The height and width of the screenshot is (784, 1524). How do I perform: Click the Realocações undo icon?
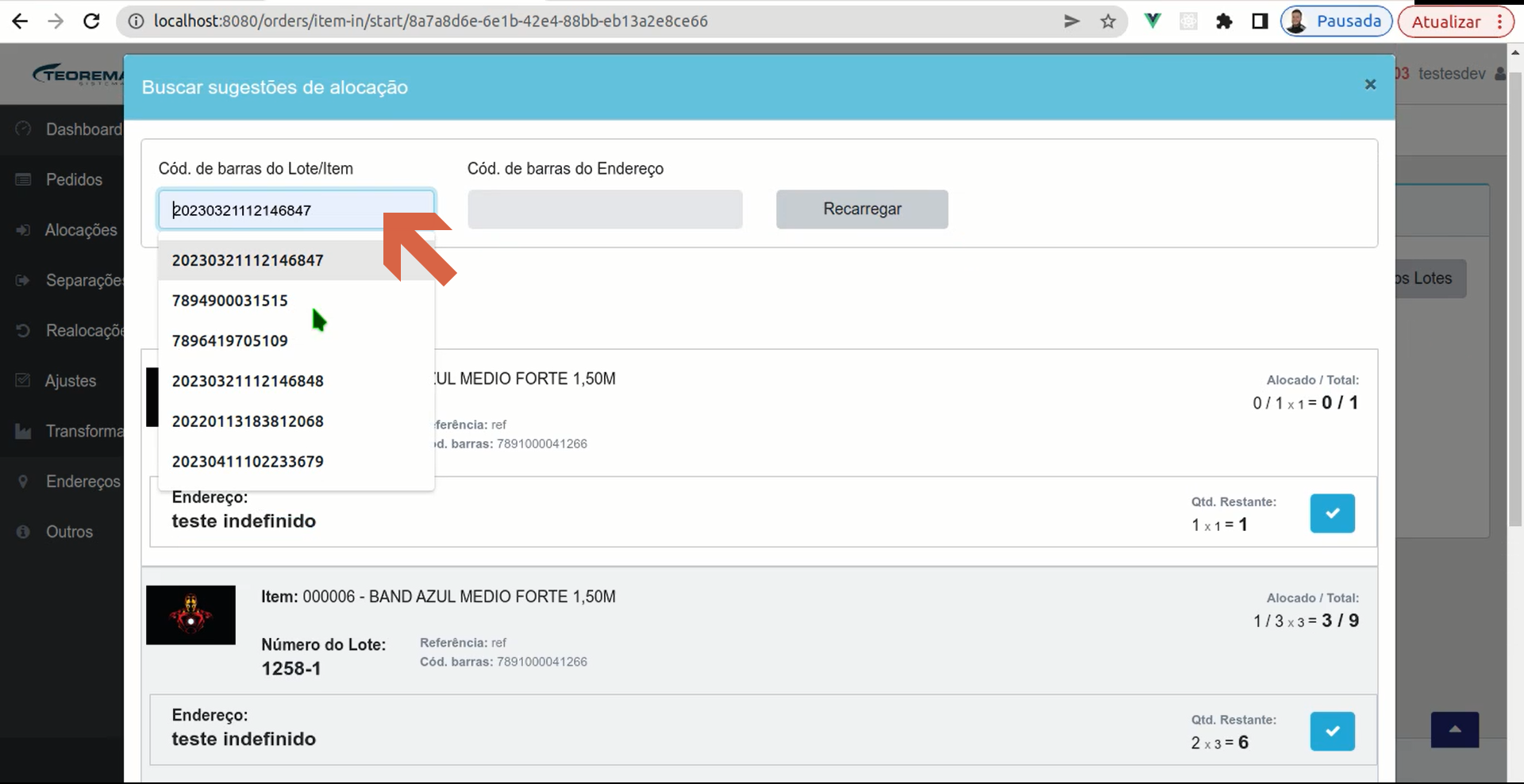pos(23,330)
